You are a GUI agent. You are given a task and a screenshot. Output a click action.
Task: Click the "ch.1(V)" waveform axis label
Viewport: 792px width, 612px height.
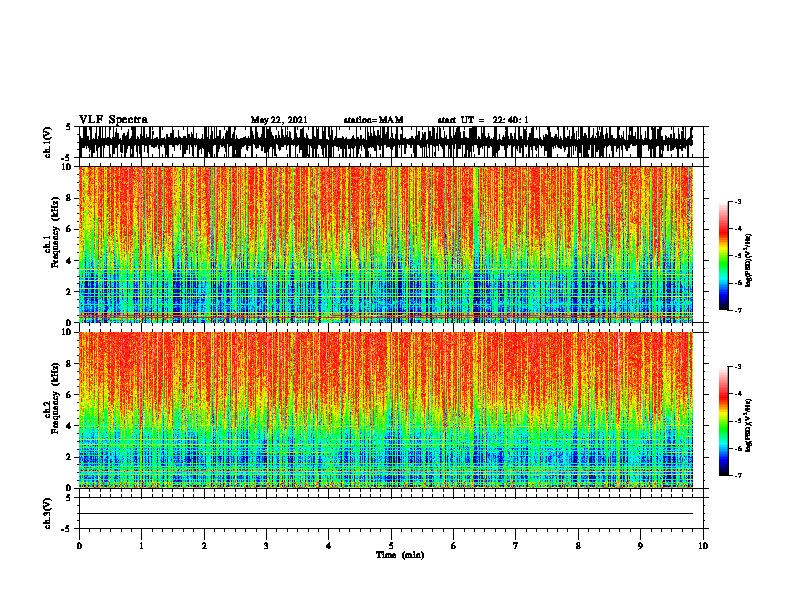click(x=48, y=142)
